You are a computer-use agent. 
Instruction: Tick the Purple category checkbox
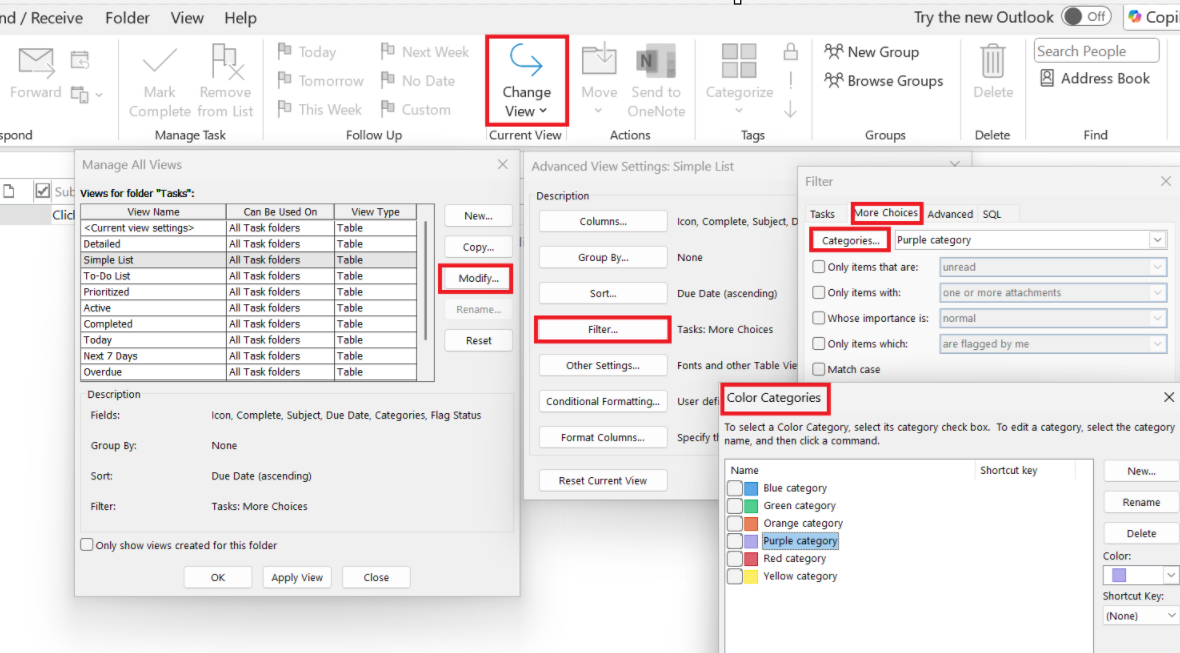(x=734, y=541)
